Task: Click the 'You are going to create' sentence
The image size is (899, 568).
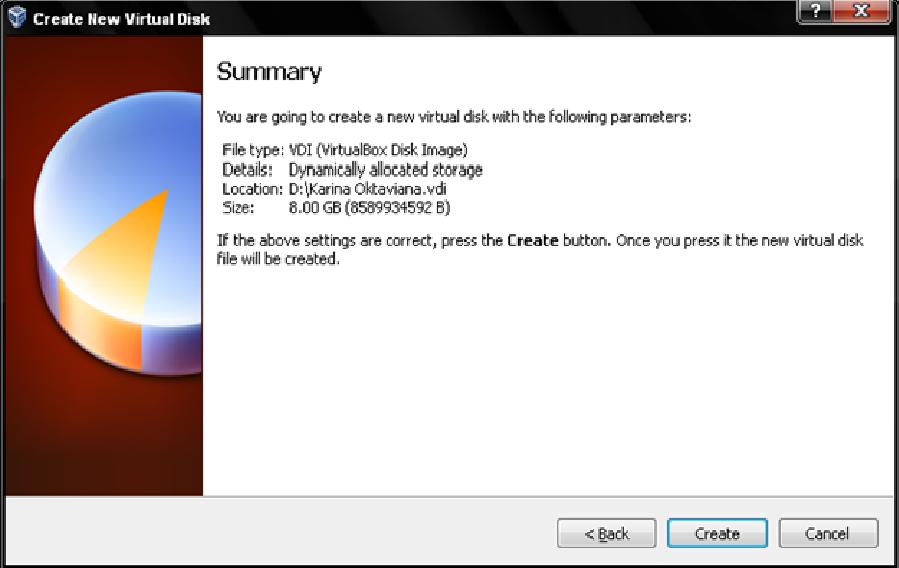Action: (x=454, y=117)
